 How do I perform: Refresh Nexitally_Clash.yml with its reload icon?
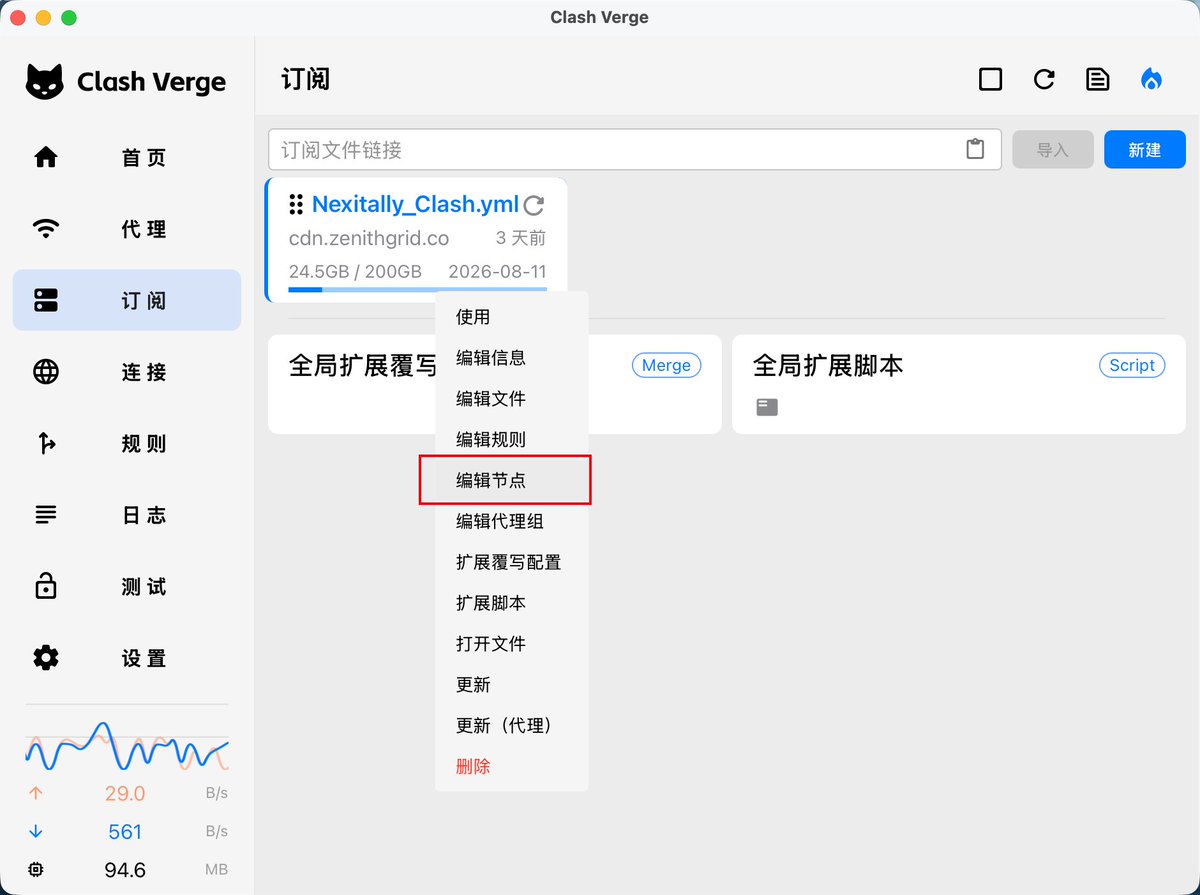click(534, 205)
